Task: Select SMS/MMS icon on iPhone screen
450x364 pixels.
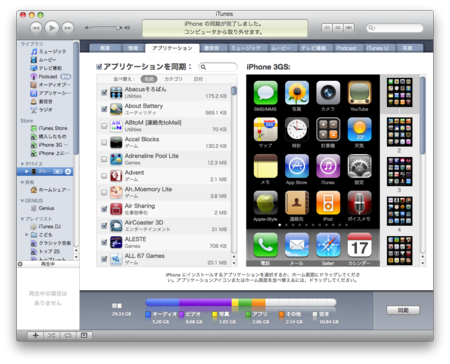Action: tap(265, 93)
